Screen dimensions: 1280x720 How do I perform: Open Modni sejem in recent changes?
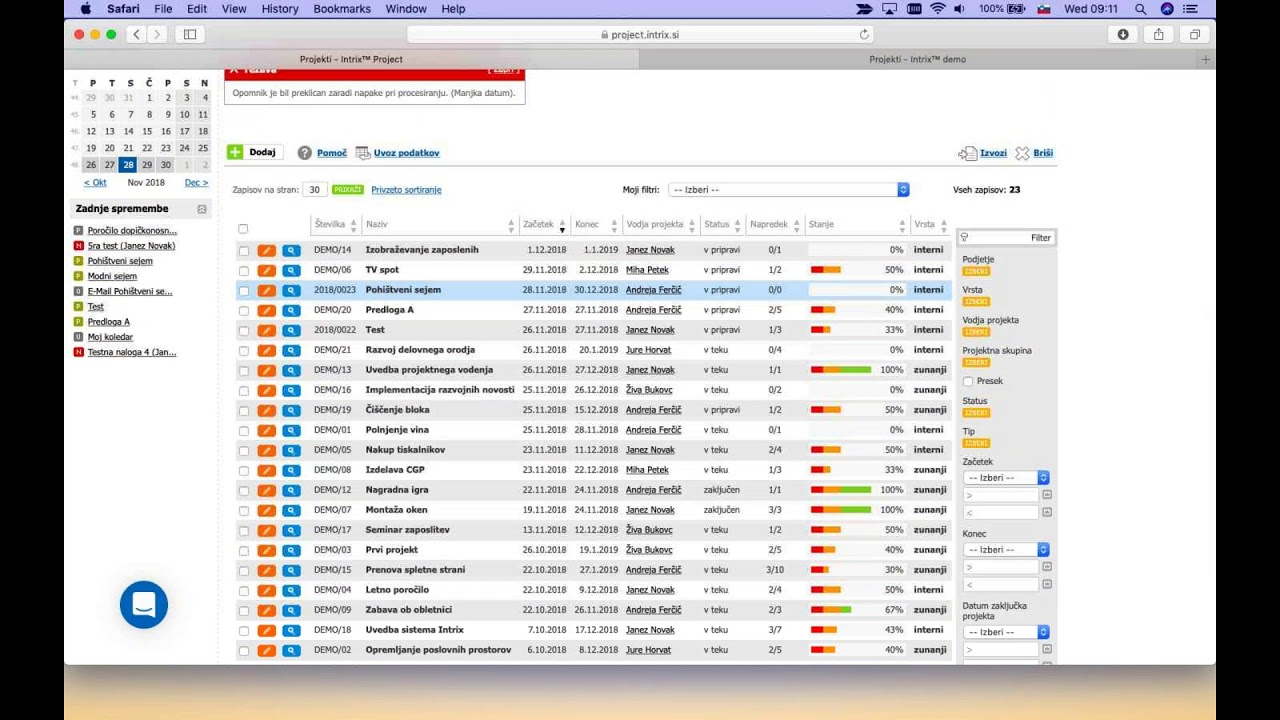[x=112, y=276]
